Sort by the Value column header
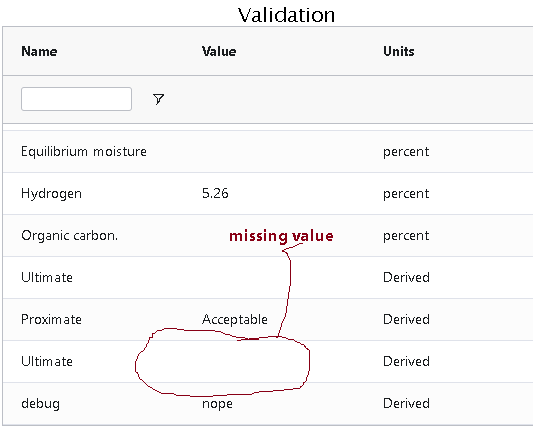The height and width of the screenshot is (439, 534). 219,51
